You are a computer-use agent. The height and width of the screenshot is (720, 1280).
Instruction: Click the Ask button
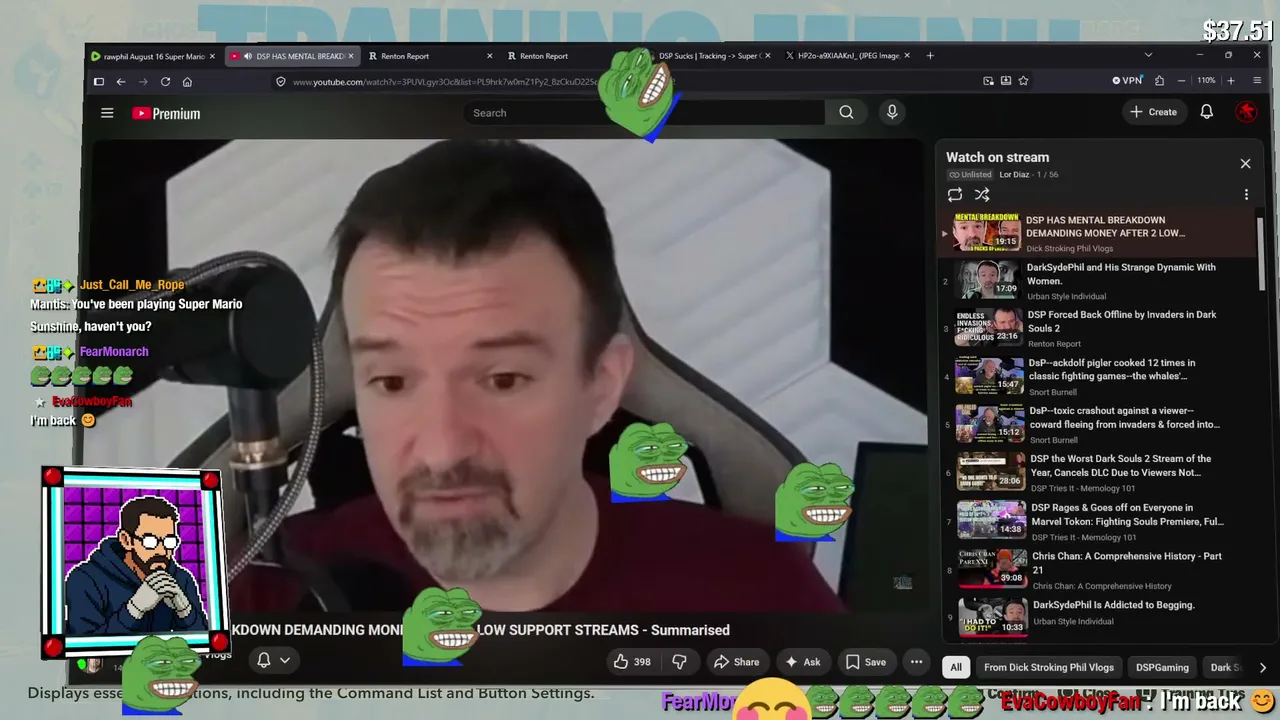[x=802, y=662]
